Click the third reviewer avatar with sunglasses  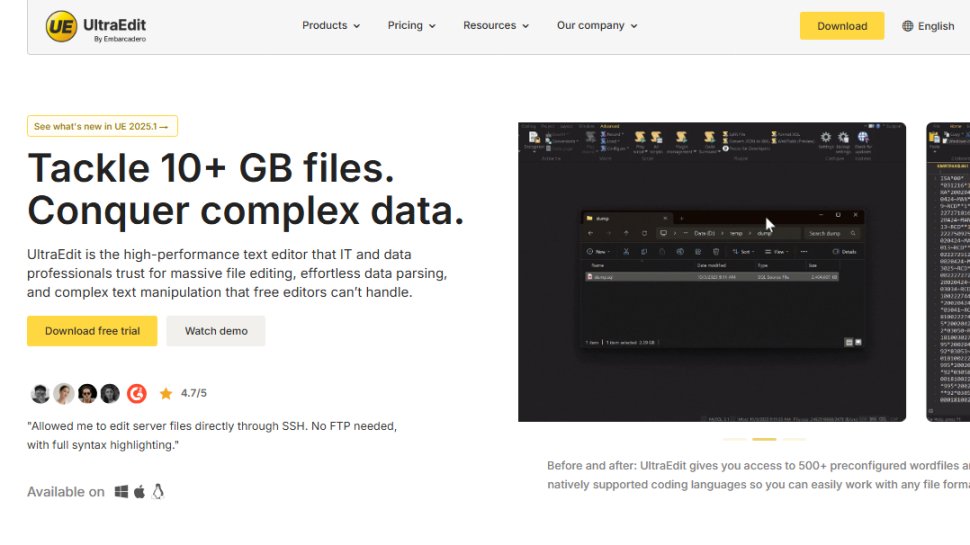tap(87, 393)
